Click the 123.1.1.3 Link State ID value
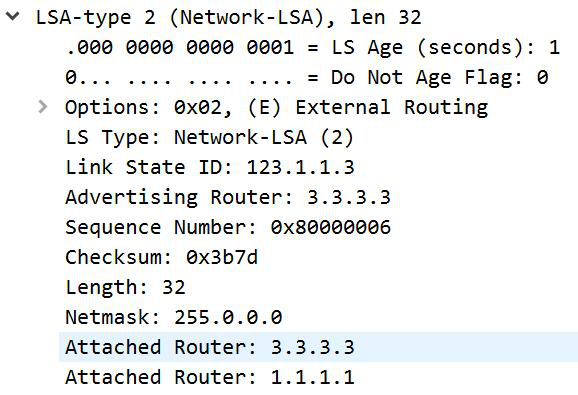This screenshot has width=578, height=395. click(x=300, y=167)
